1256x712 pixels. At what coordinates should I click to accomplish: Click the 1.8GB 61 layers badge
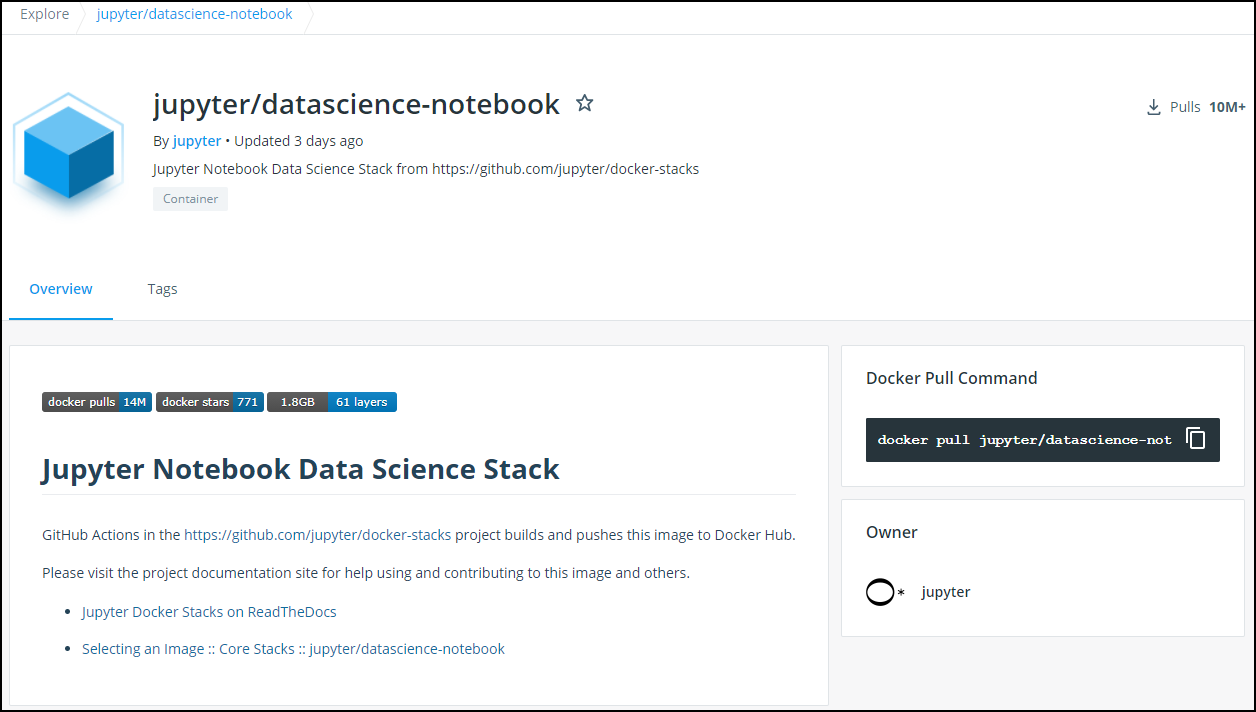pos(332,402)
